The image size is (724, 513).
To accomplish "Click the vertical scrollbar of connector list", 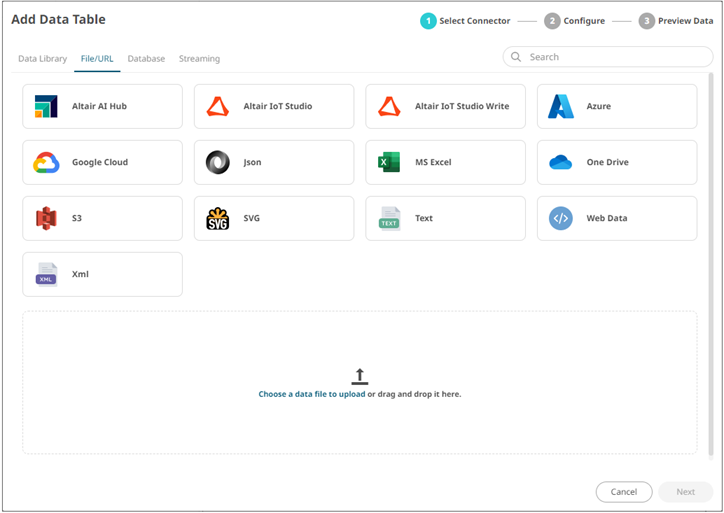I will point(711,266).
